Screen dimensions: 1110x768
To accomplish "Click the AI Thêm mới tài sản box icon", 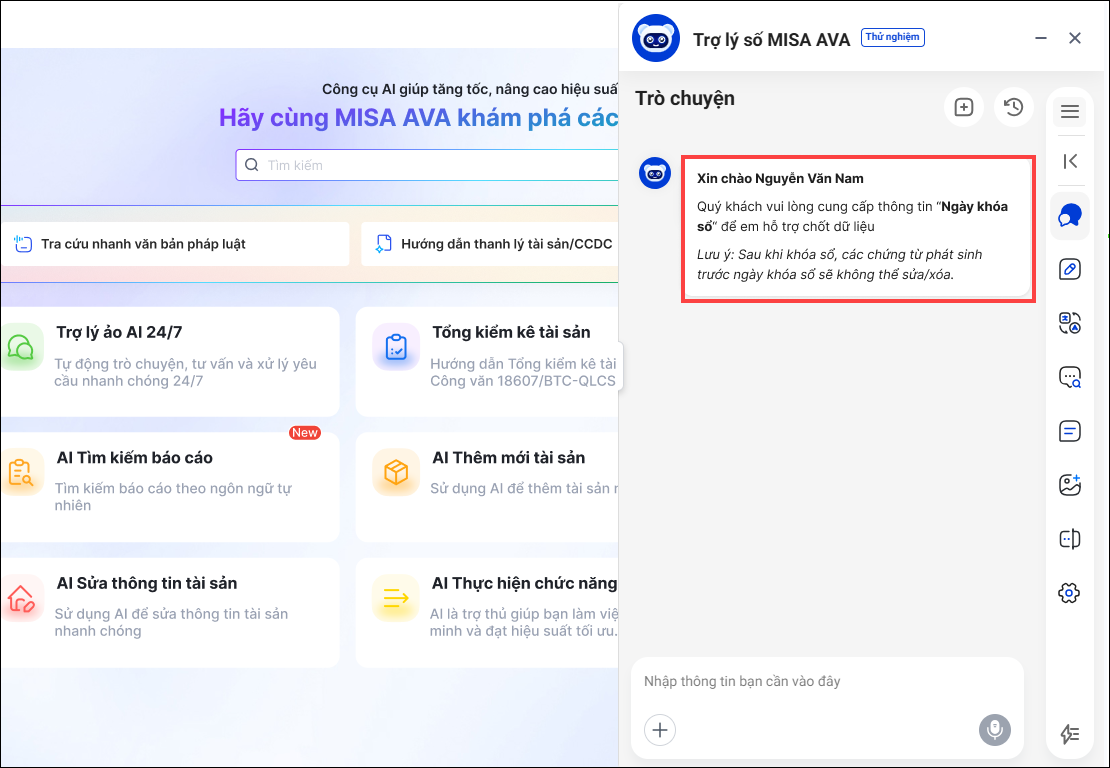I will tap(396, 472).
